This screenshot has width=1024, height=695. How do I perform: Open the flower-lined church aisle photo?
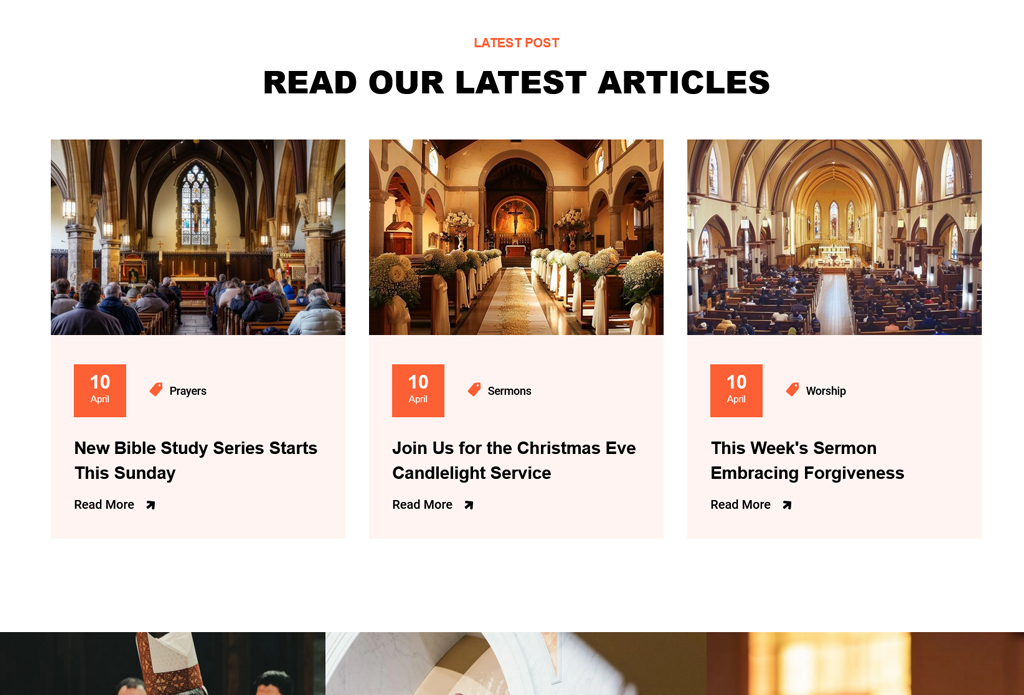coord(516,237)
